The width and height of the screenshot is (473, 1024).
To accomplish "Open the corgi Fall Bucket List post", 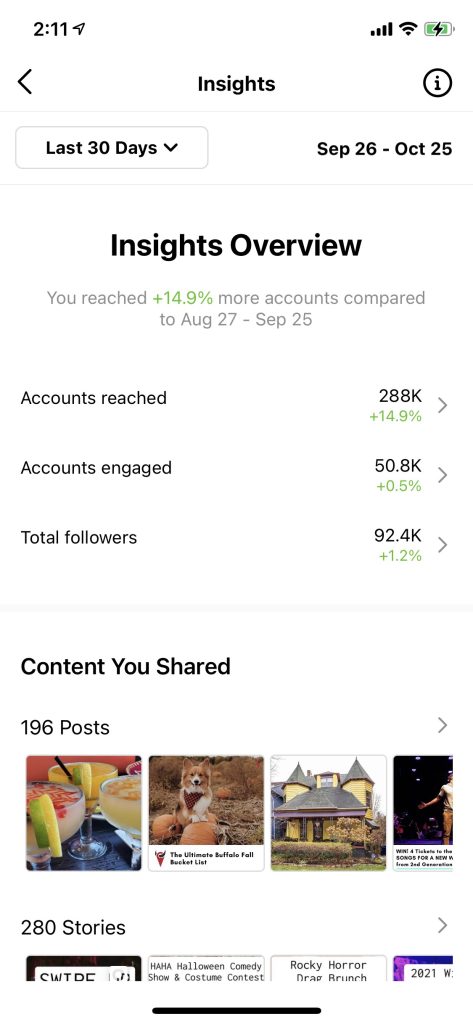I will pos(206,813).
